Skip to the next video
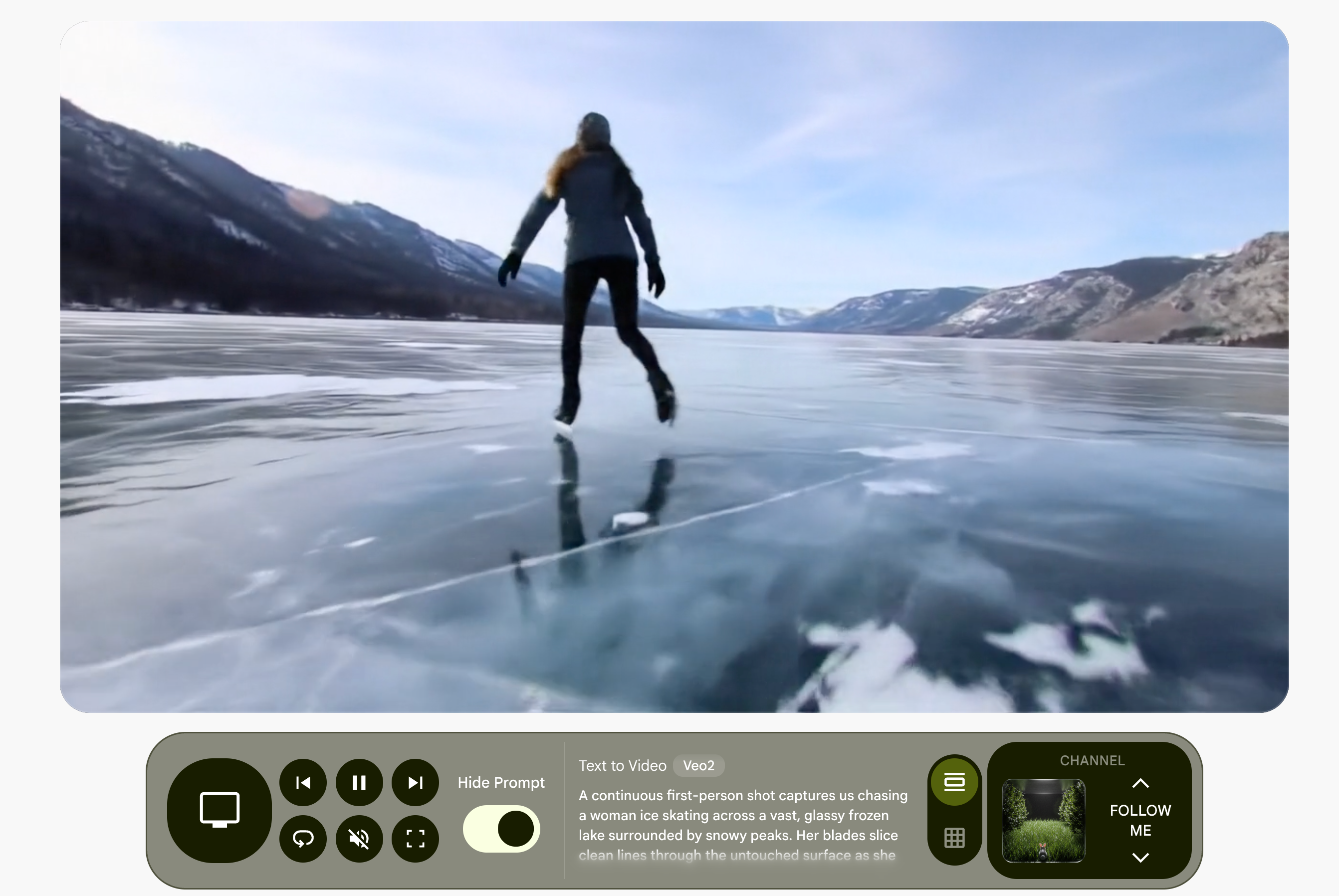 pyautogui.click(x=415, y=782)
